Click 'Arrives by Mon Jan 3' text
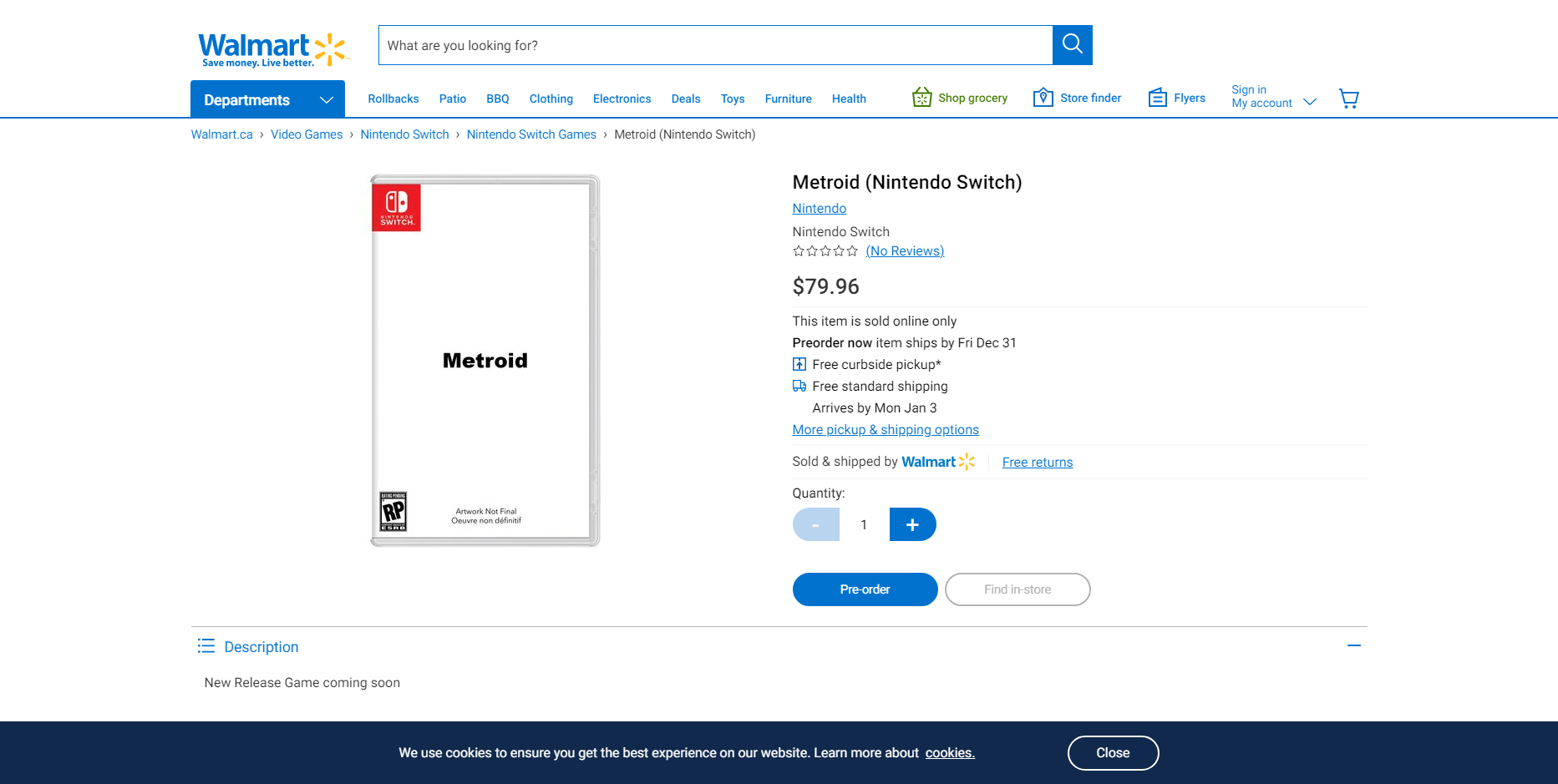 pyautogui.click(x=875, y=408)
